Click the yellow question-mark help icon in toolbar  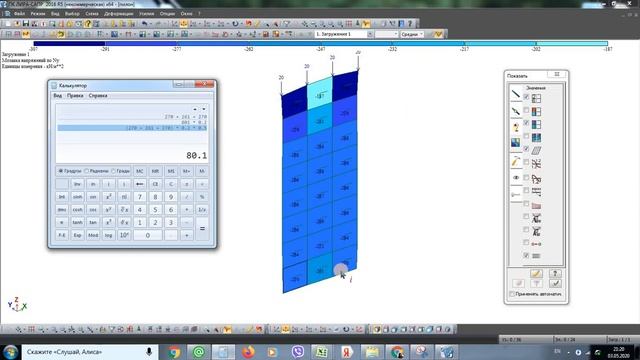click(x=87, y=24)
